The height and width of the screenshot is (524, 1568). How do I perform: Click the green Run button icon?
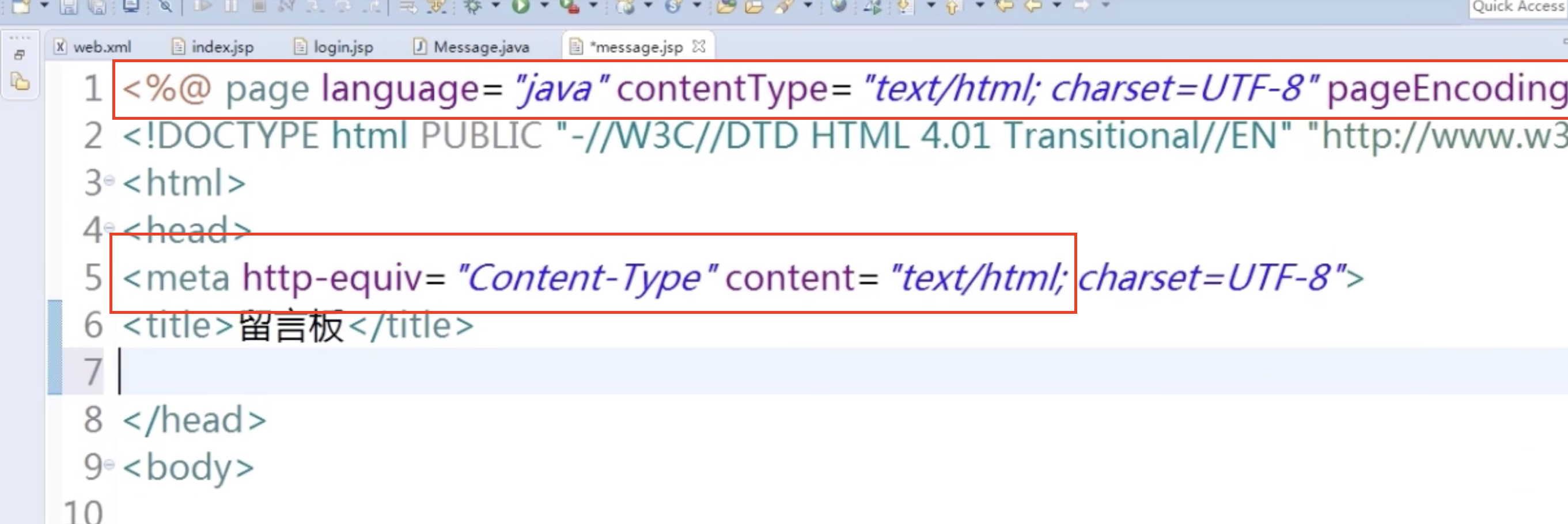tap(520, 6)
